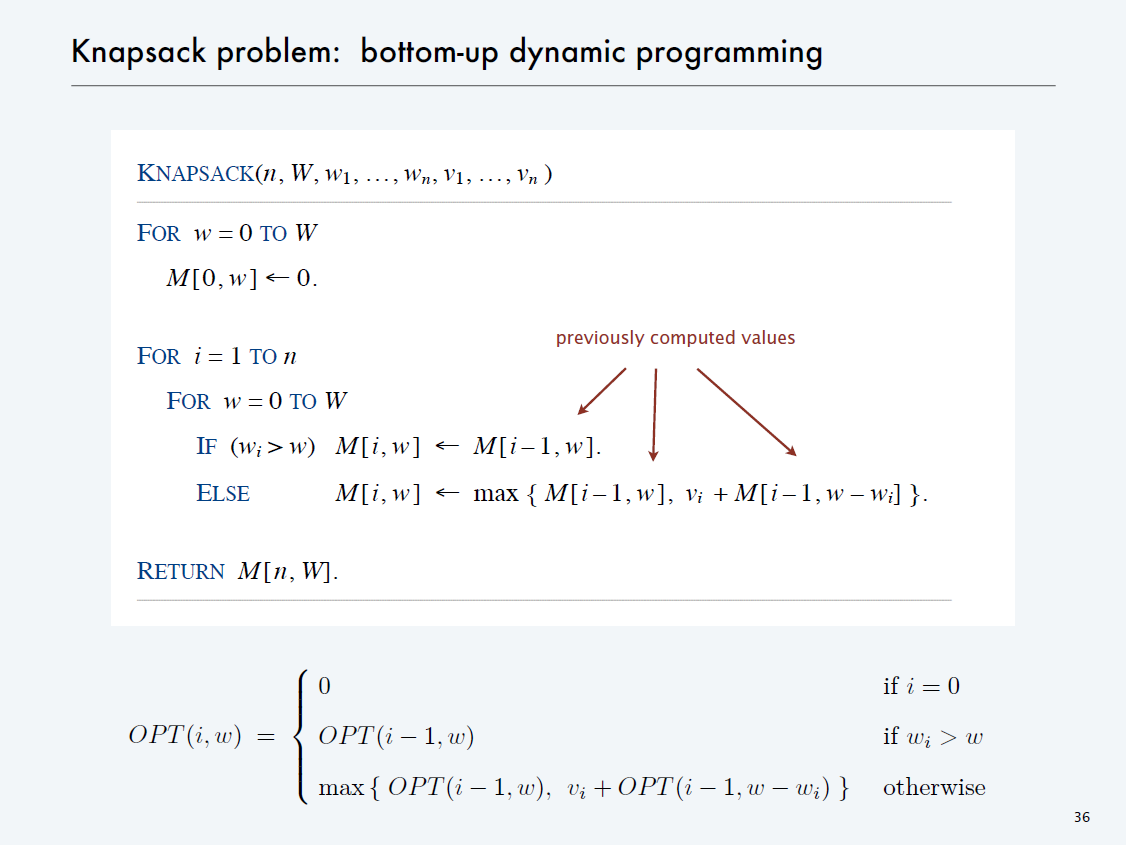Select the 'if i = 0' condition
The width and height of the screenshot is (1126, 845).
[921, 686]
